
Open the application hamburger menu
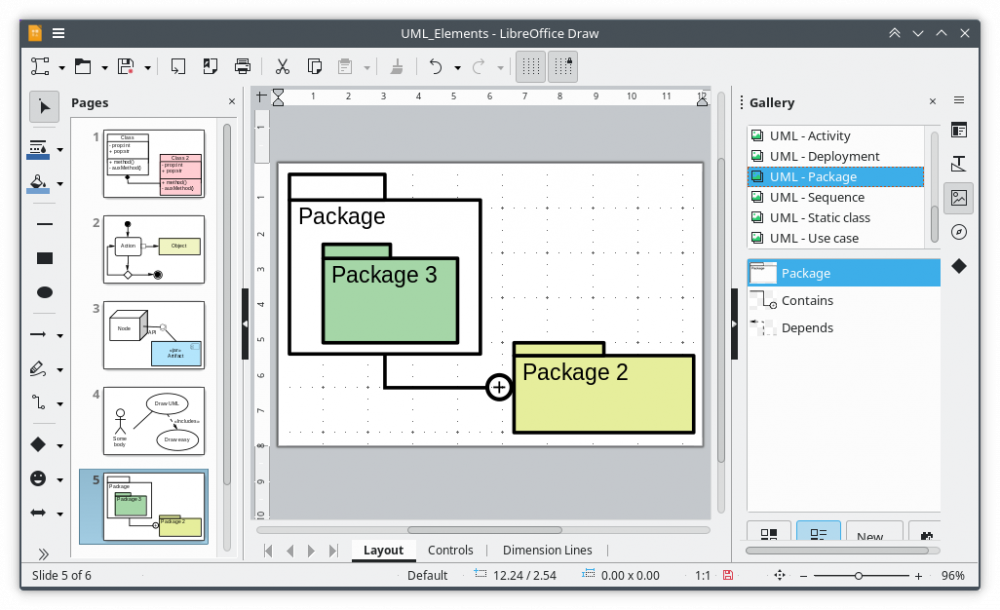58,33
